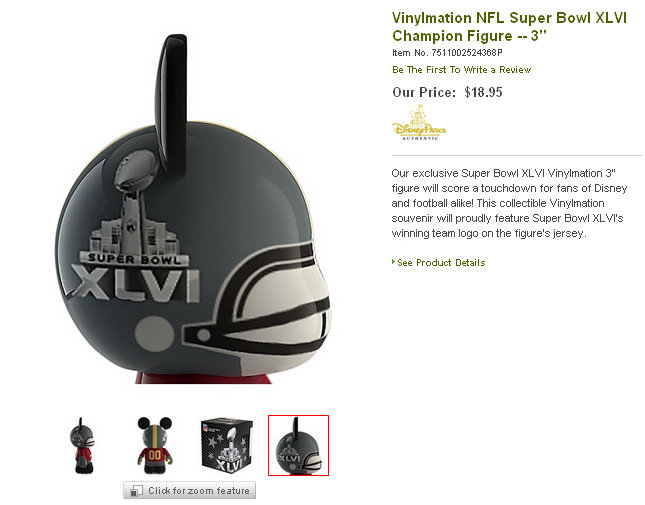Click the Our Price $18.95 text
This screenshot has width=645, height=505.
point(447,92)
